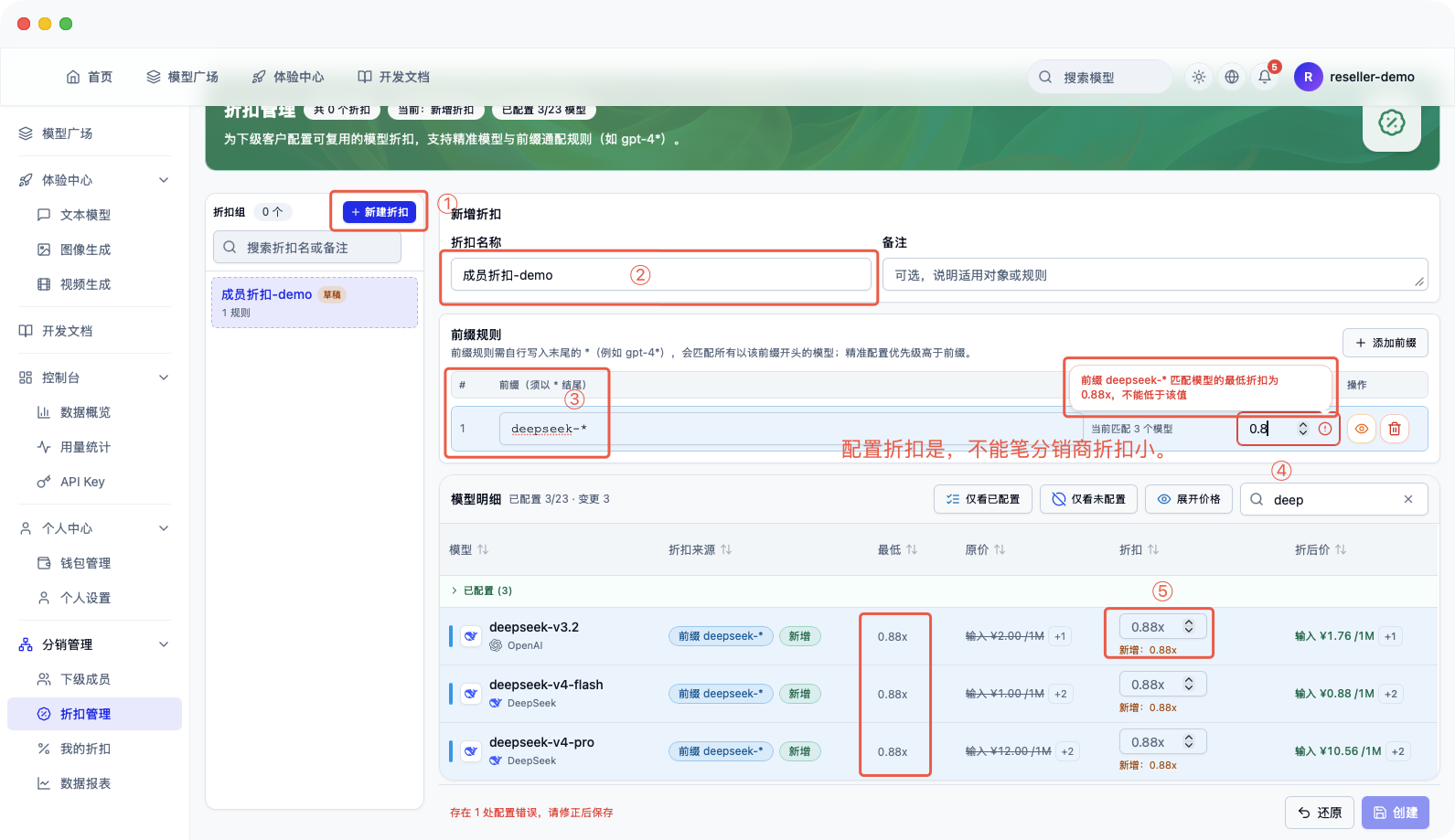Click the 创建 button

pos(1396,813)
